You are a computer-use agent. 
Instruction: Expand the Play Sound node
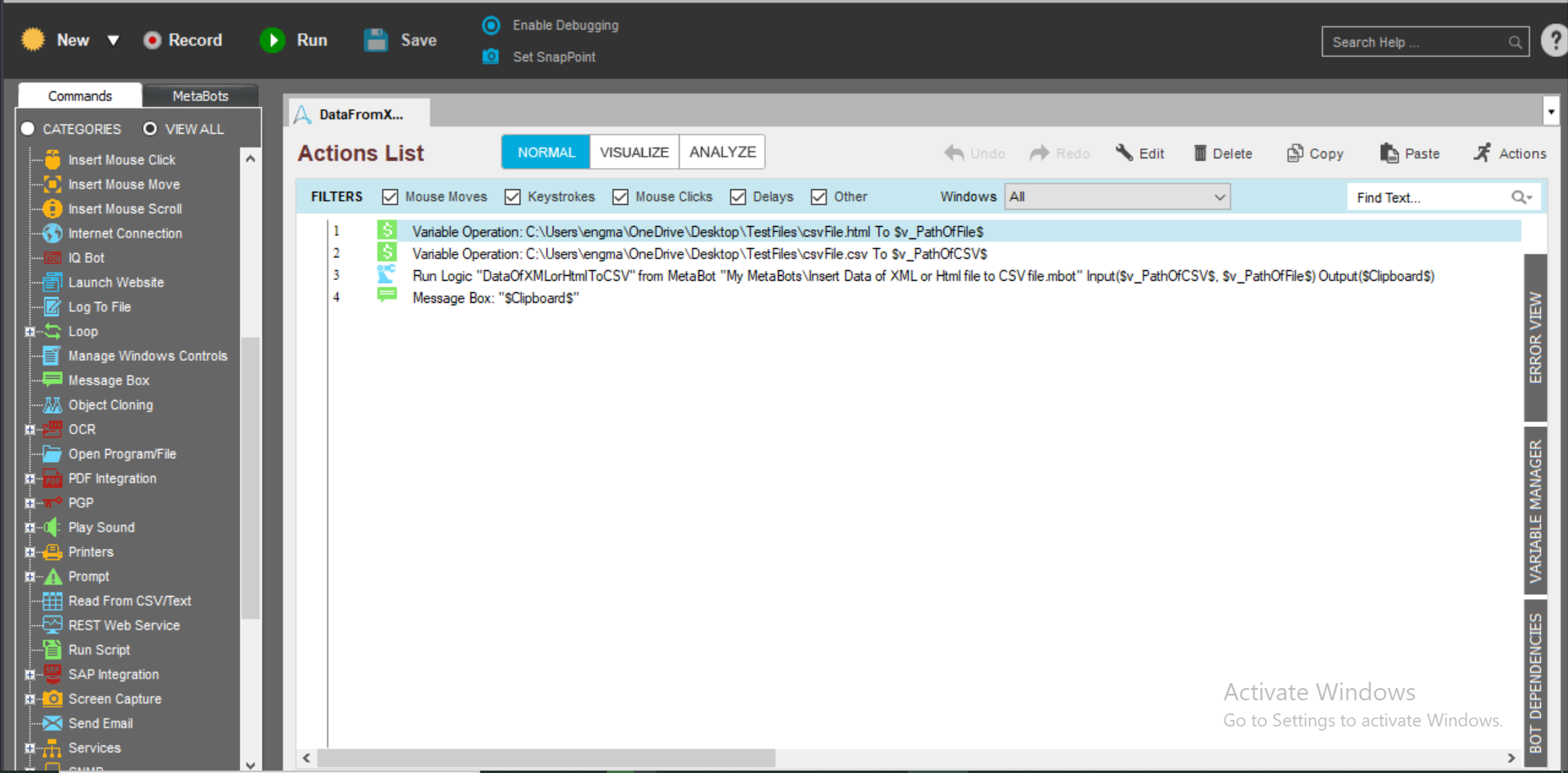[29, 527]
